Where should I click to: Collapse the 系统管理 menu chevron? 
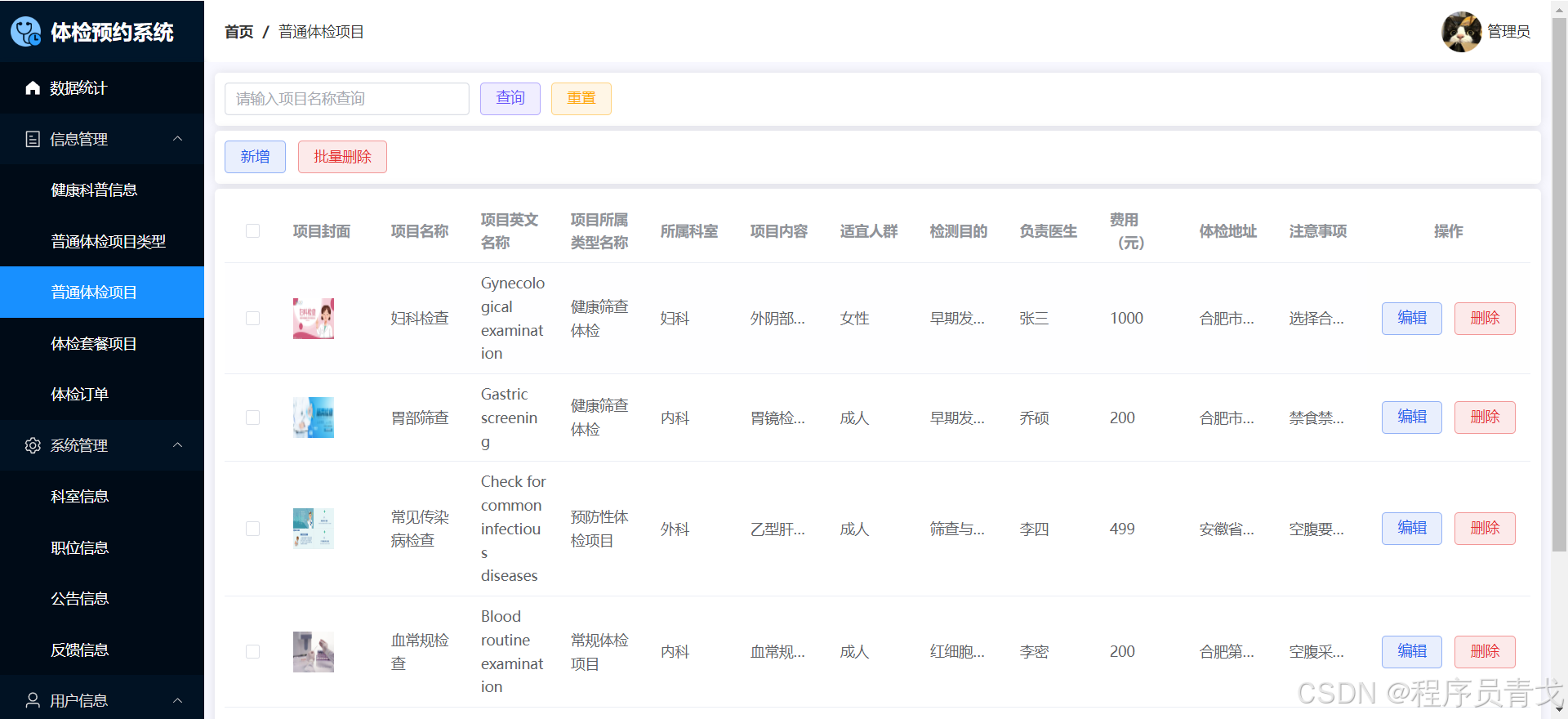pos(178,445)
